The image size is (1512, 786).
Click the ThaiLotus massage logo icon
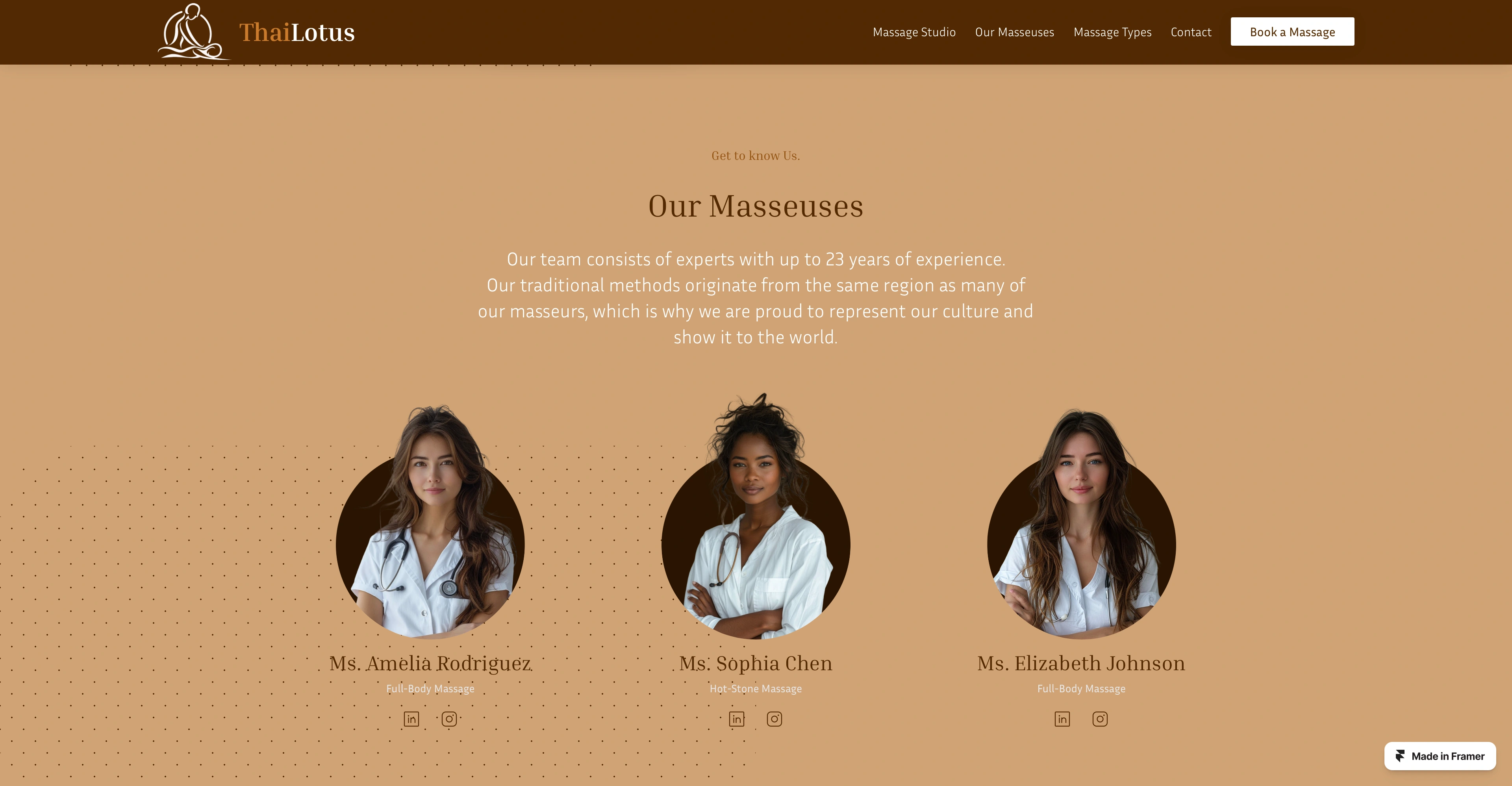coord(193,32)
